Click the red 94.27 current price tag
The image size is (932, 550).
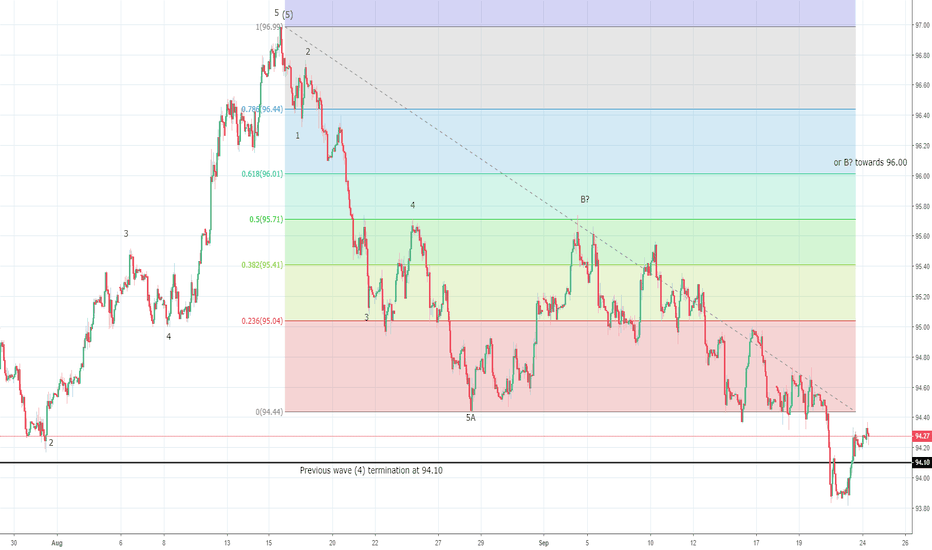pyautogui.click(x=922, y=436)
